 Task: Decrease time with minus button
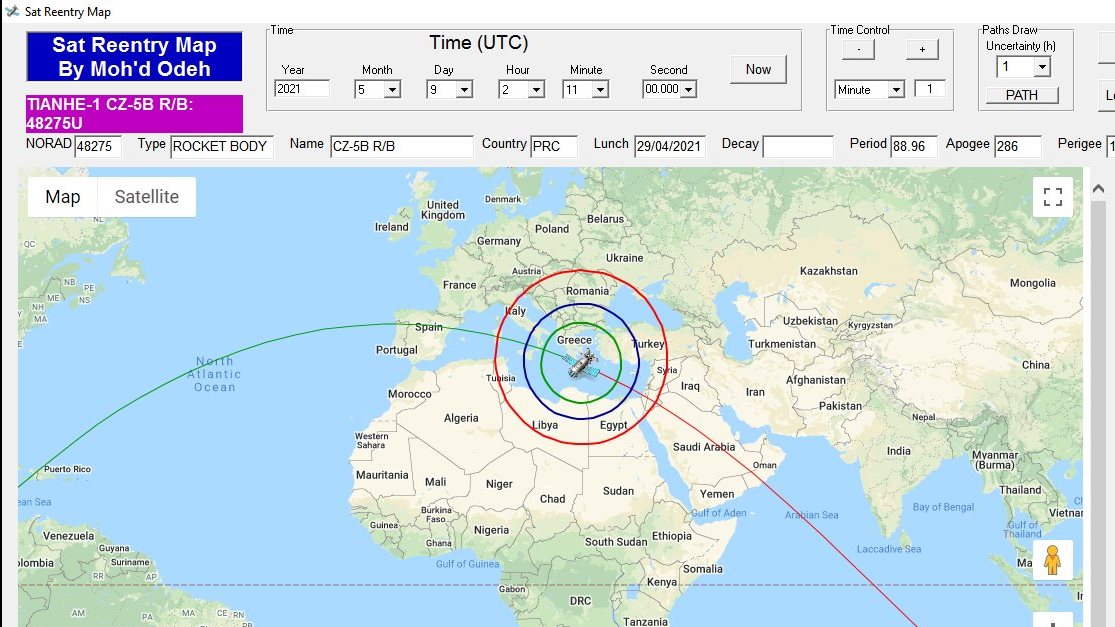(858, 49)
